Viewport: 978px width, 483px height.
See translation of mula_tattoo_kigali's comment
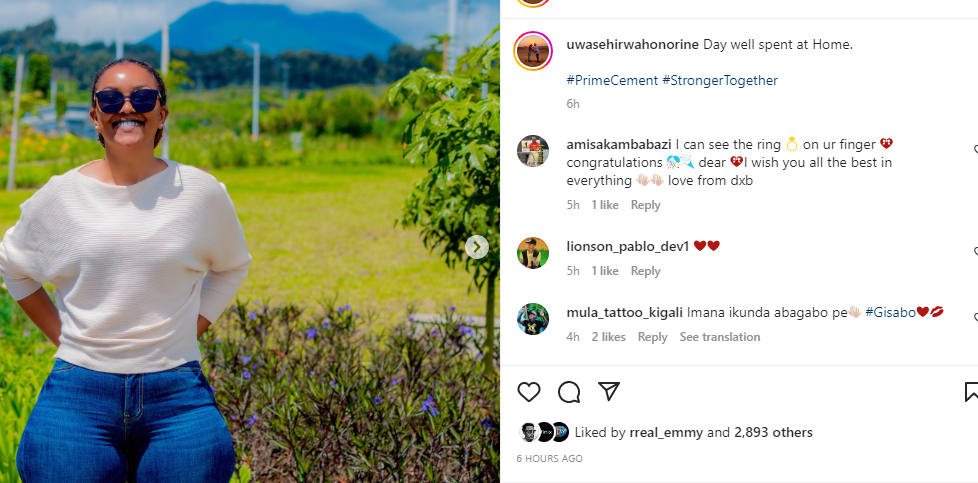click(720, 337)
